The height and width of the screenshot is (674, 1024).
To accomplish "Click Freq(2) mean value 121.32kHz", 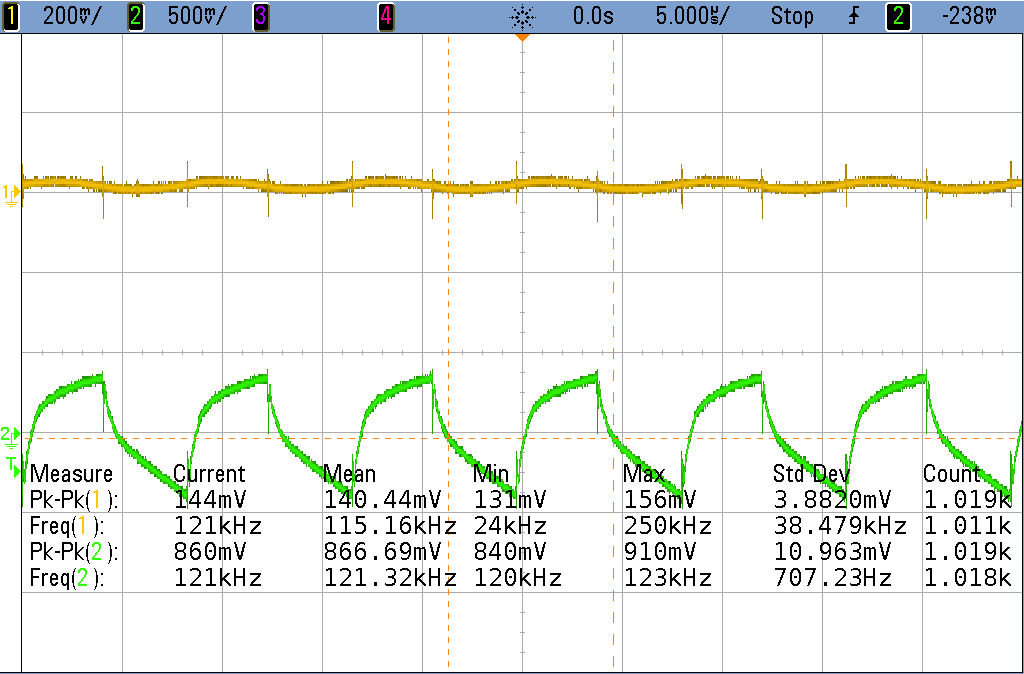I will tap(390, 578).
